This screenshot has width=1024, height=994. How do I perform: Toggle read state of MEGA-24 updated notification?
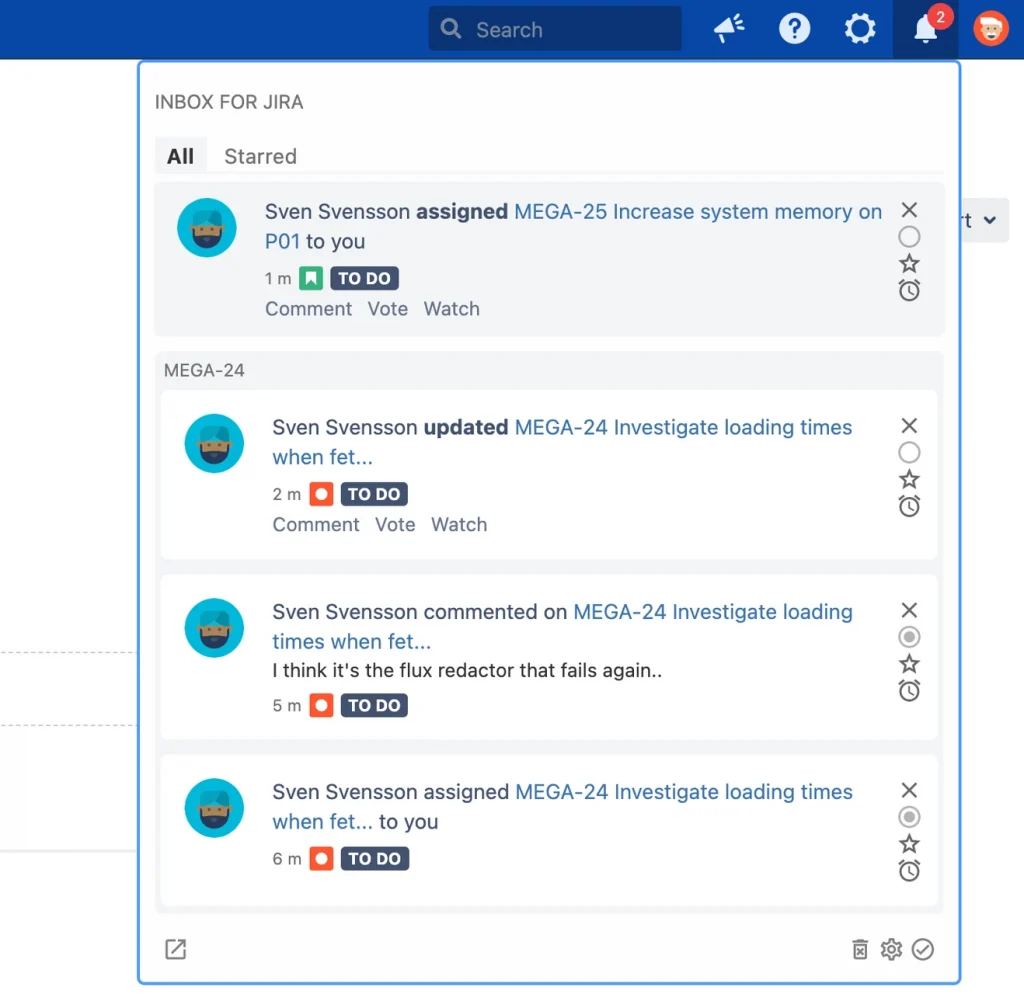[x=908, y=453]
